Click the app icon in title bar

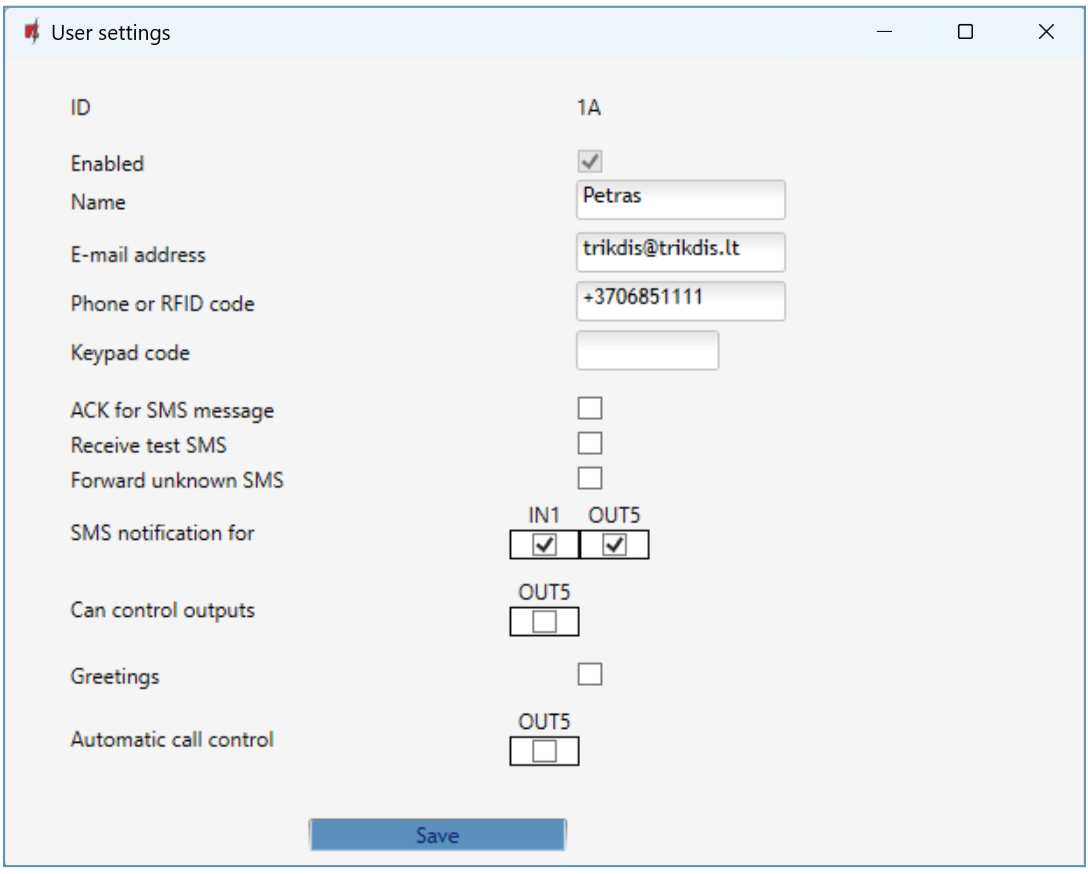[x=32, y=32]
